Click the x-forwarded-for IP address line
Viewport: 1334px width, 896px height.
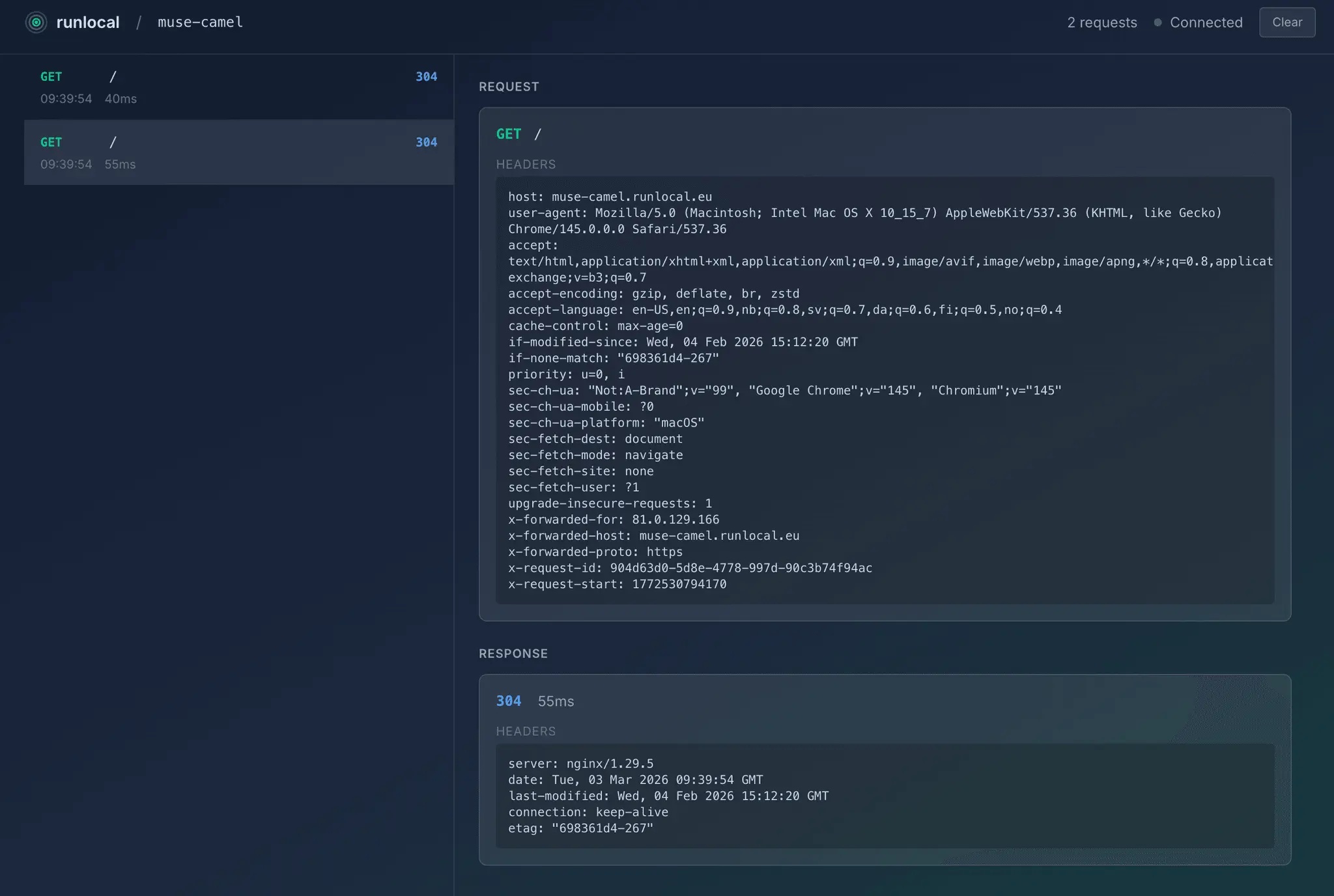pos(614,520)
